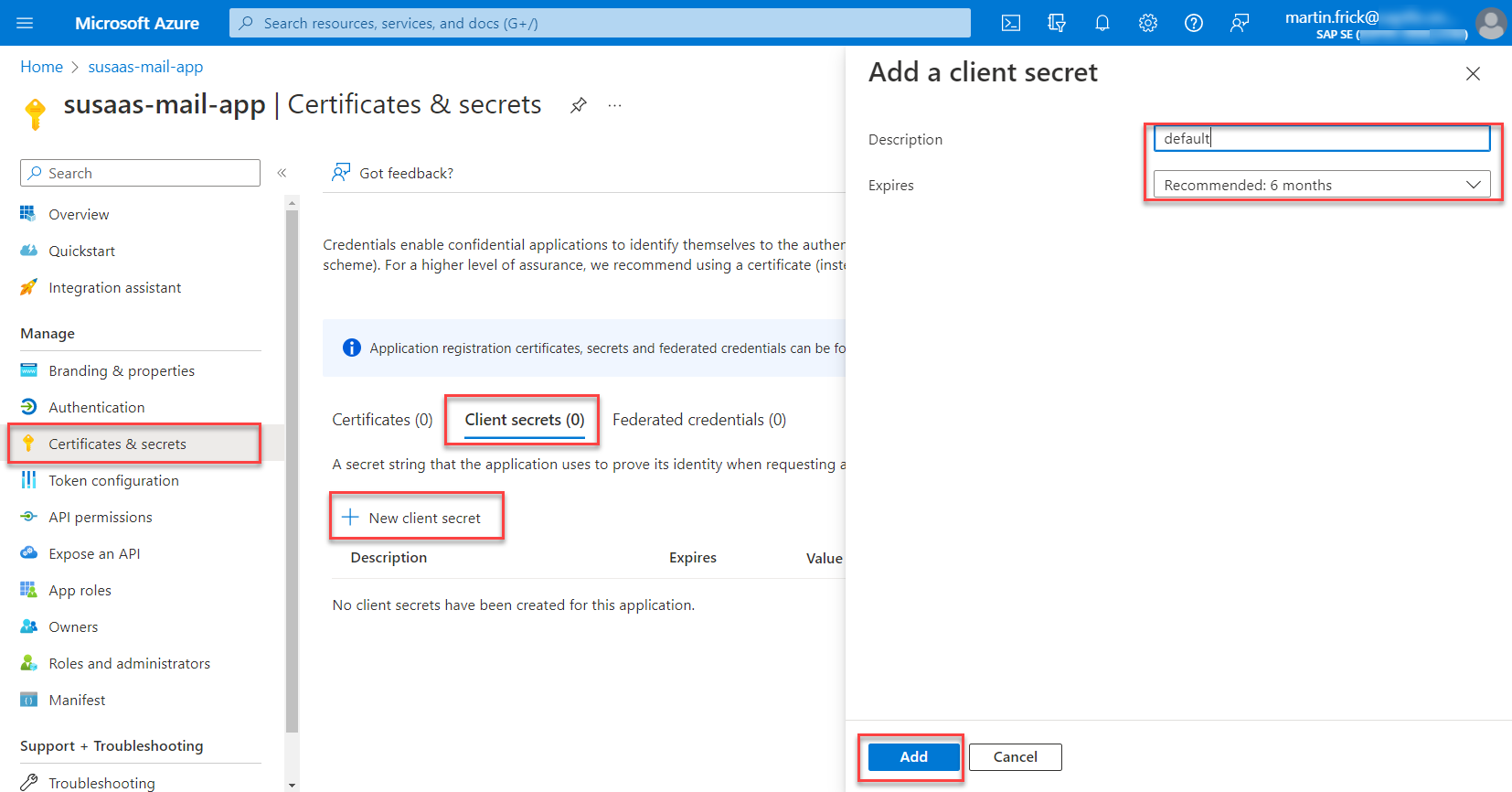1512x792 pixels.
Task: Open Integration assistant menu item
Action: click(114, 287)
